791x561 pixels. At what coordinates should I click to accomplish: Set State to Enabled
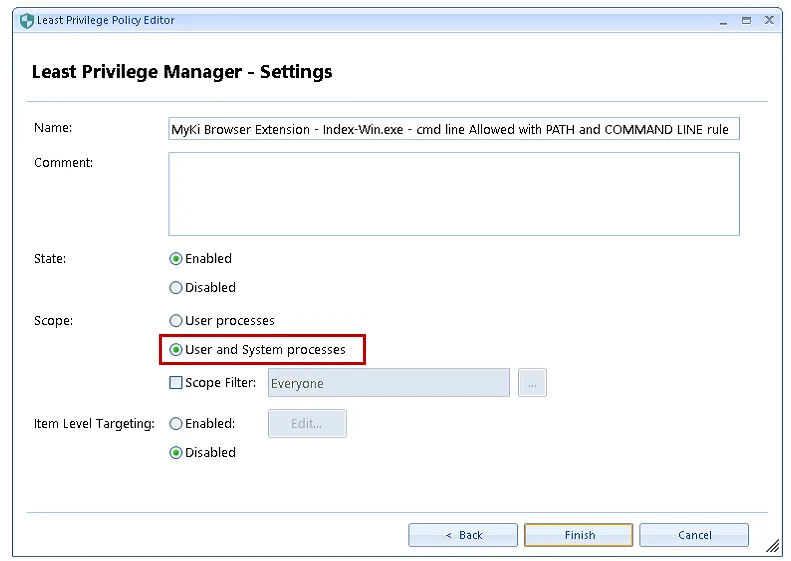tap(176, 258)
